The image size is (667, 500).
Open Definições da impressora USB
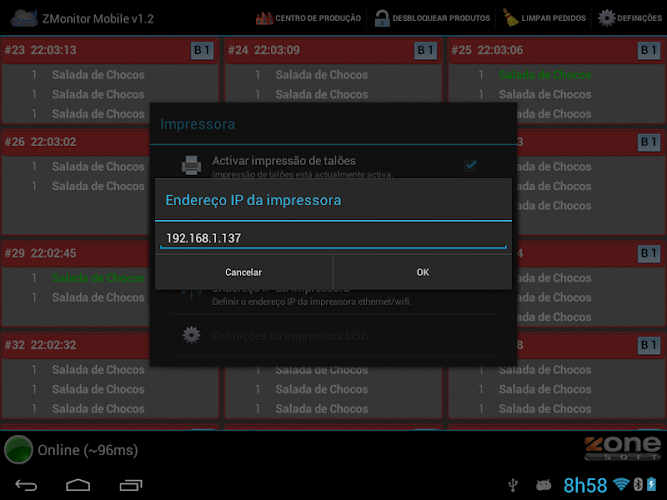click(x=290, y=336)
